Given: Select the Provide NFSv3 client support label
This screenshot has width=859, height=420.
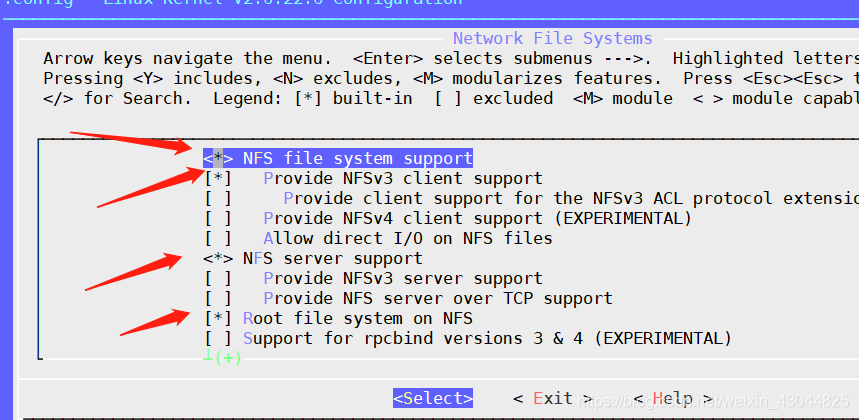Looking at the screenshot, I should 403,179.
